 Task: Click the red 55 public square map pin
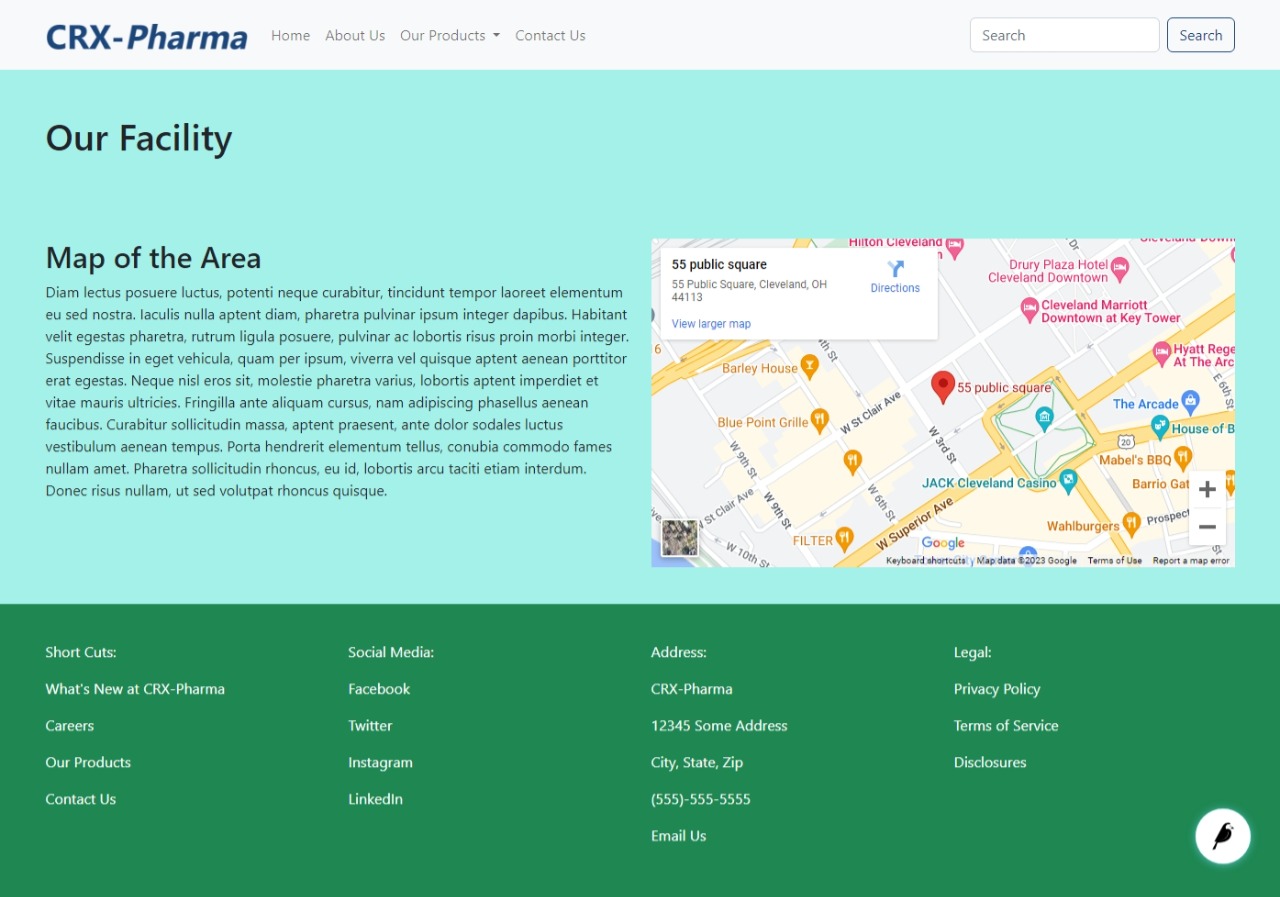tap(942, 386)
